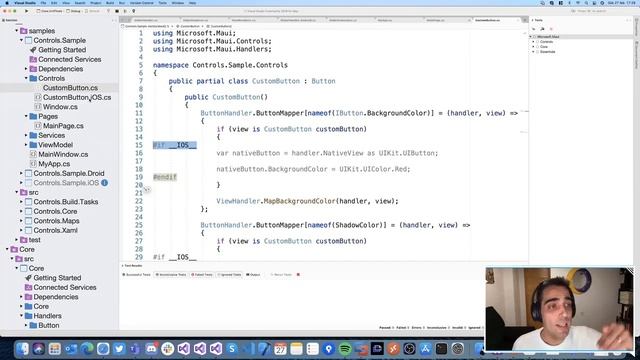Expand the ViewModel folder
Image resolution: width=640 pixels, height=360 pixels.
pyautogui.click(x=26, y=145)
